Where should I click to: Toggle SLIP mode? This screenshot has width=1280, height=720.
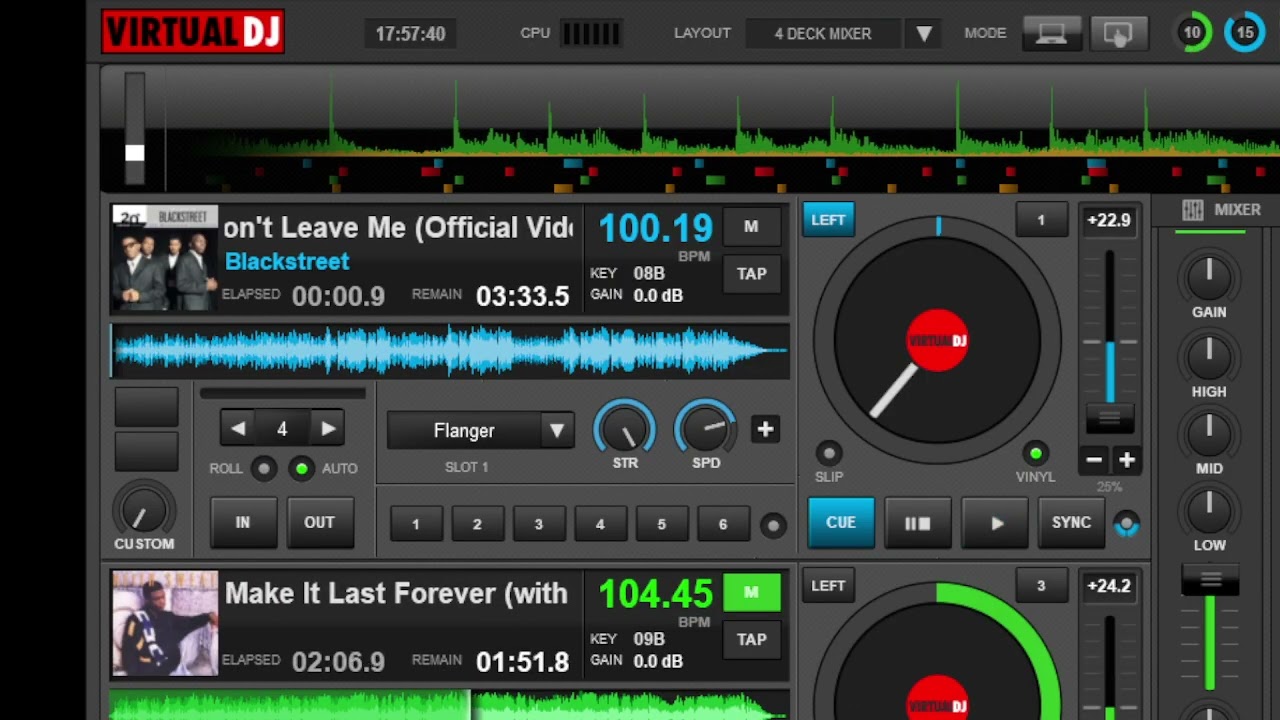pyautogui.click(x=829, y=454)
